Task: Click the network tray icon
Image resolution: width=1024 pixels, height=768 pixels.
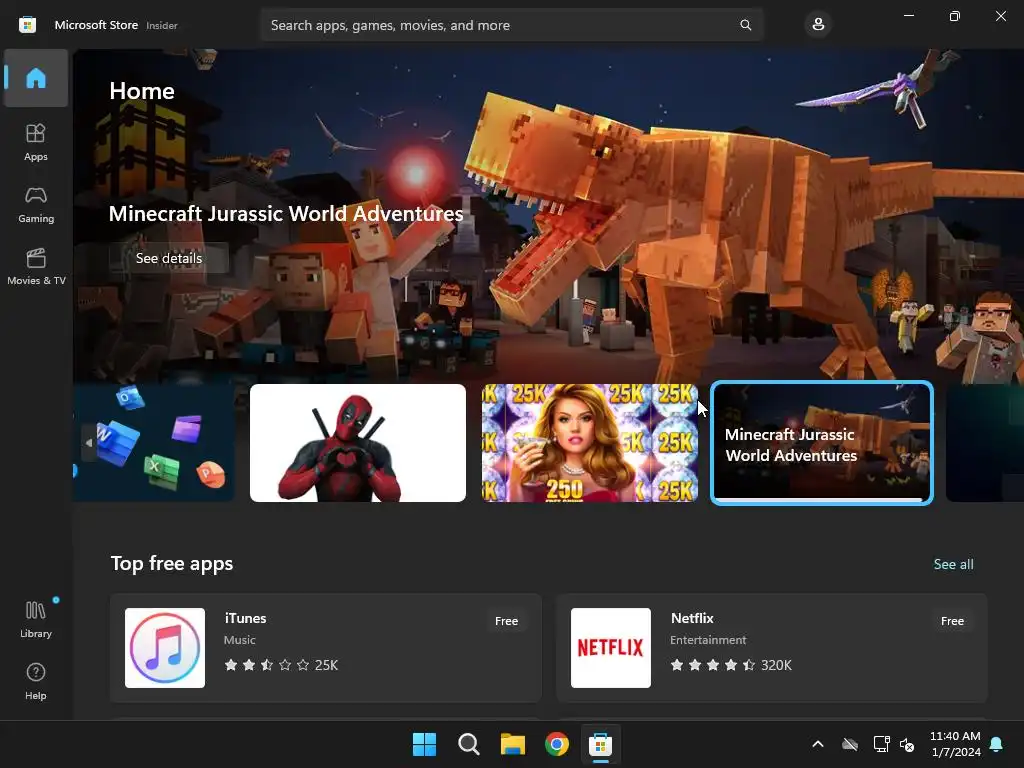Action: coord(881,744)
